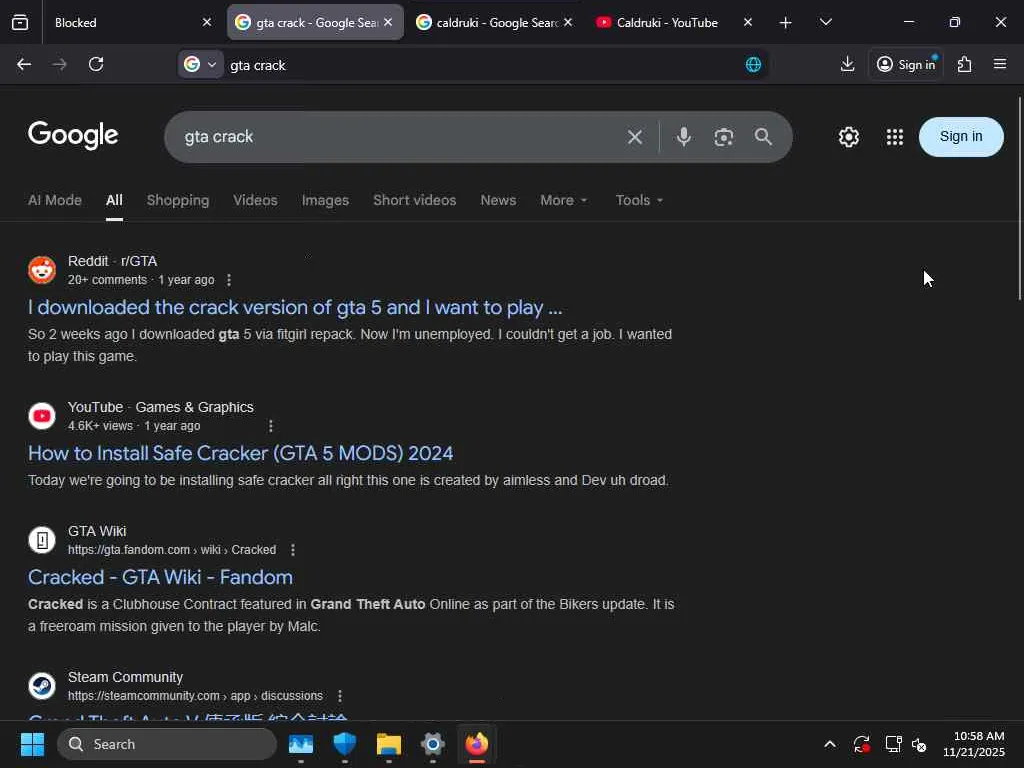Image resolution: width=1024 pixels, height=768 pixels.
Task: Open Windows Security shield from taskbar
Action: (344, 744)
